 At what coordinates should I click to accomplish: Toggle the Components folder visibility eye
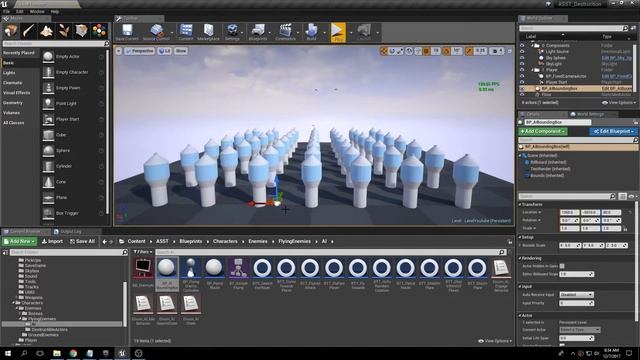(522, 46)
